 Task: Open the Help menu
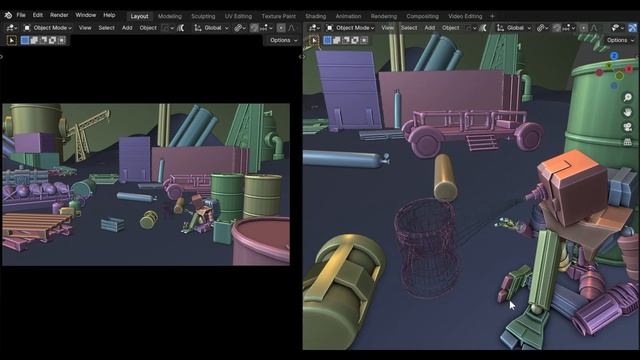coord(109,15)
